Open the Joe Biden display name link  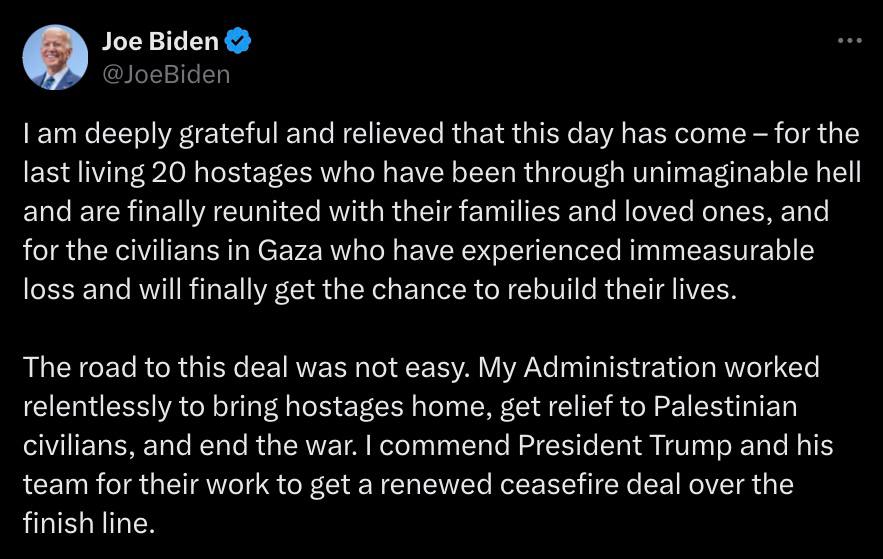(160, 42)
